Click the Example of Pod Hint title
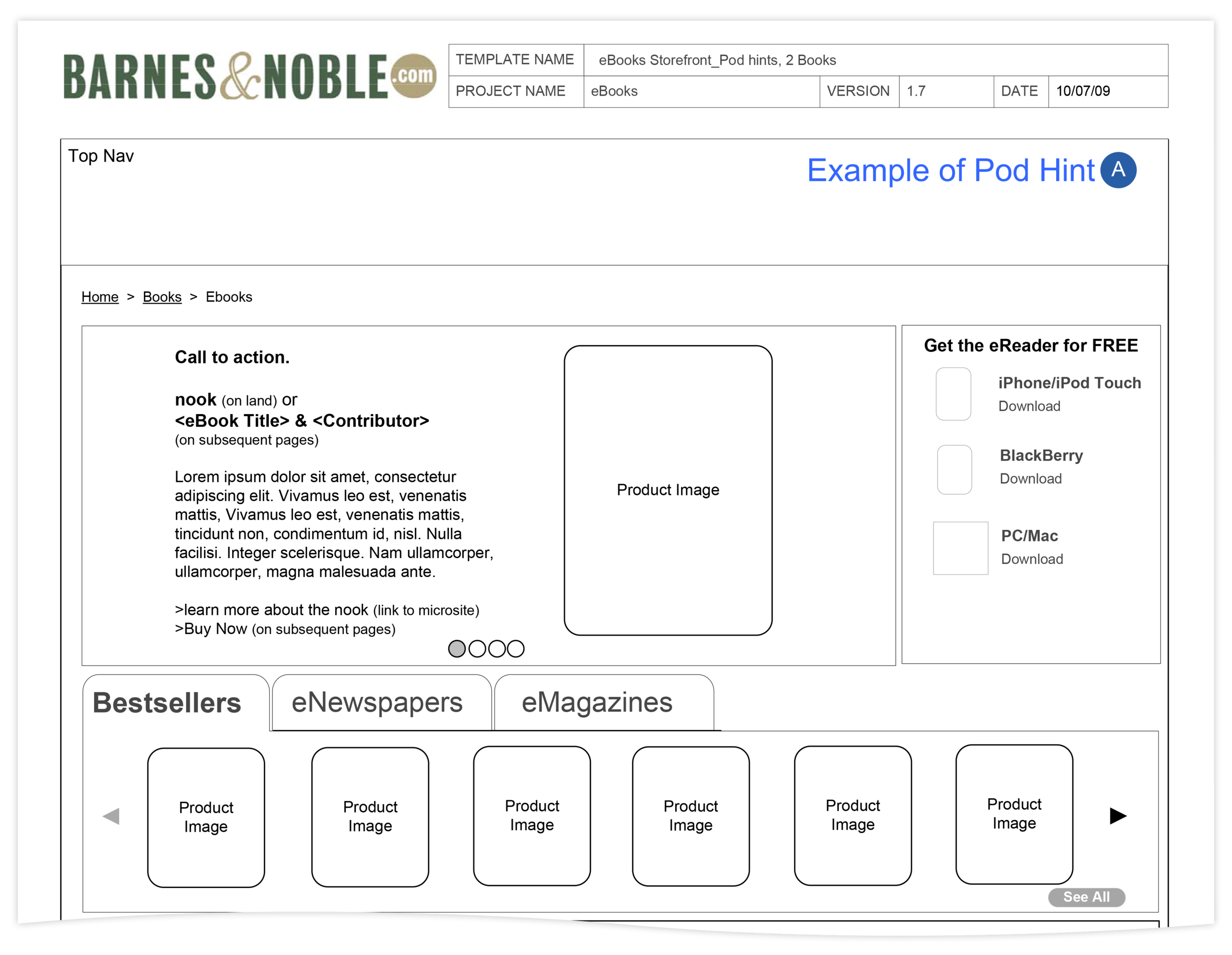1232x955 pixels. [x=951, y=171]
